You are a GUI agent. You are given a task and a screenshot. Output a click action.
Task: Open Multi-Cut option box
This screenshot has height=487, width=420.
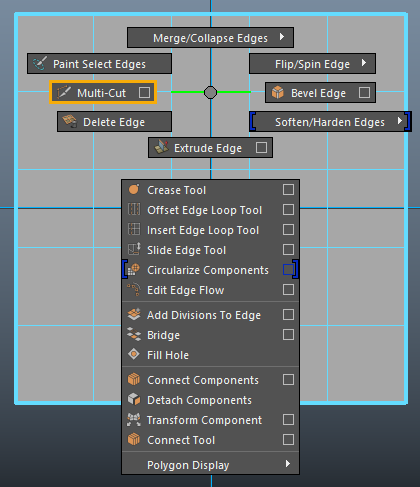144,92
